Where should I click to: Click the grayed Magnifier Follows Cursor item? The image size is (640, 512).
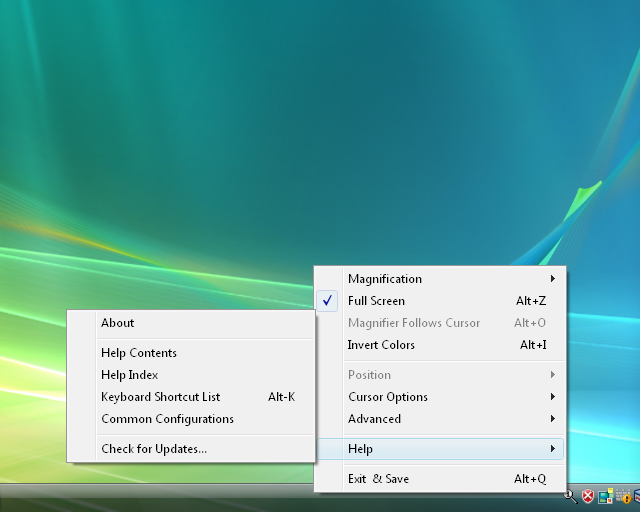click(x=414, y=323)
